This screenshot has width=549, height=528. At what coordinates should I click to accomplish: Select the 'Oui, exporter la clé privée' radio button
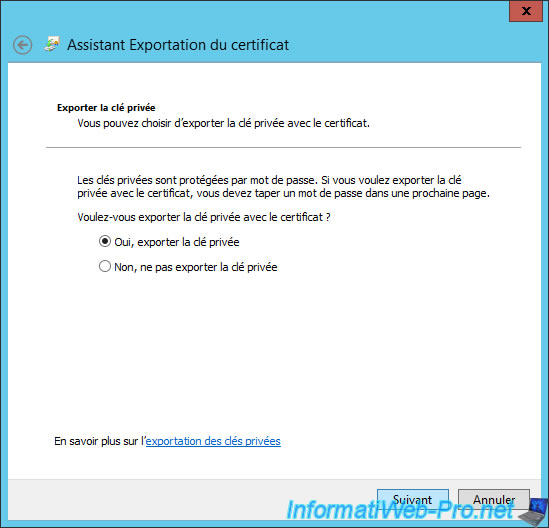(x=105, y=241)
